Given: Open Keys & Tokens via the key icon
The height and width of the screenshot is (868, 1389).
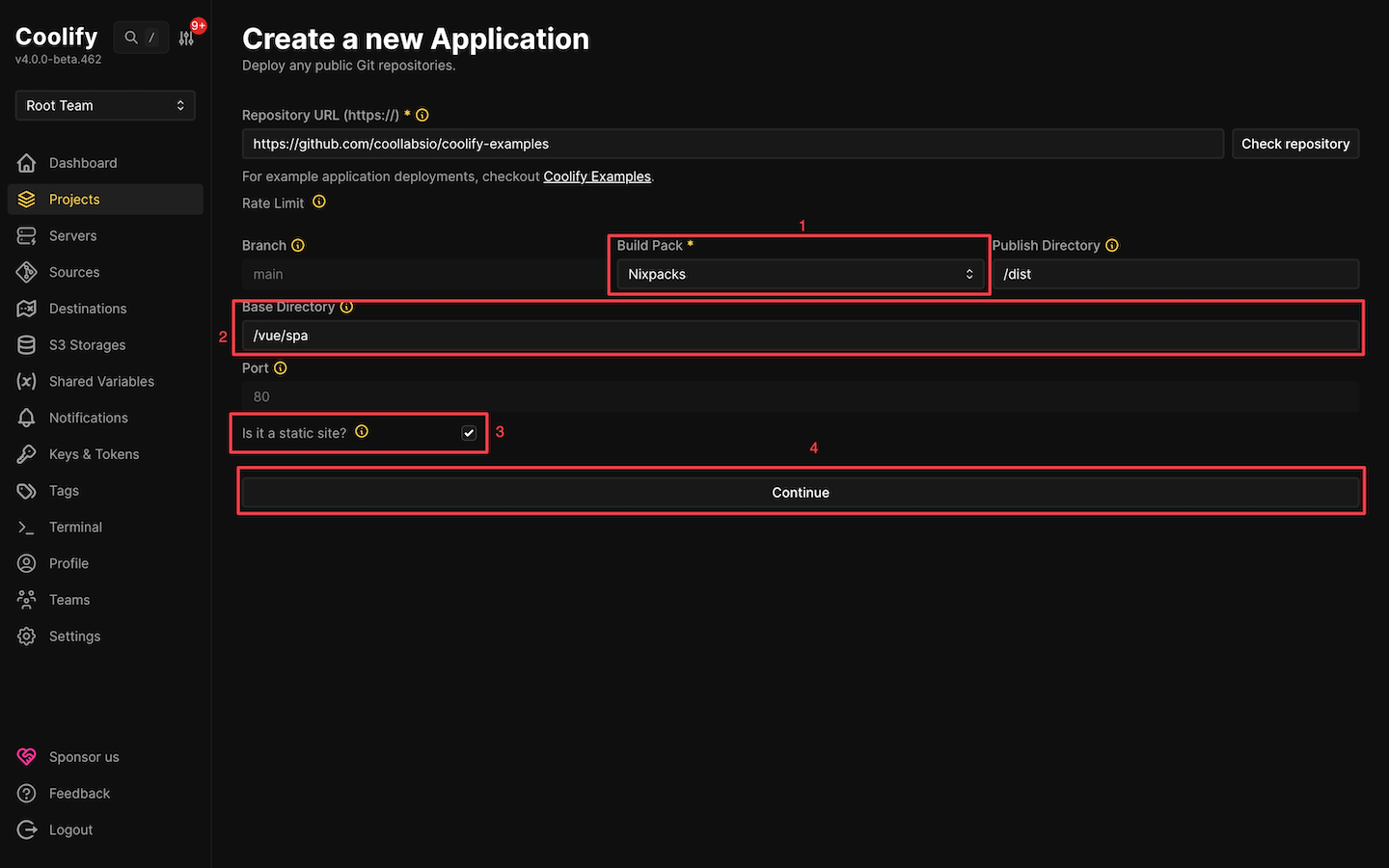Looking at the screenshot, I should coord(26,453).
